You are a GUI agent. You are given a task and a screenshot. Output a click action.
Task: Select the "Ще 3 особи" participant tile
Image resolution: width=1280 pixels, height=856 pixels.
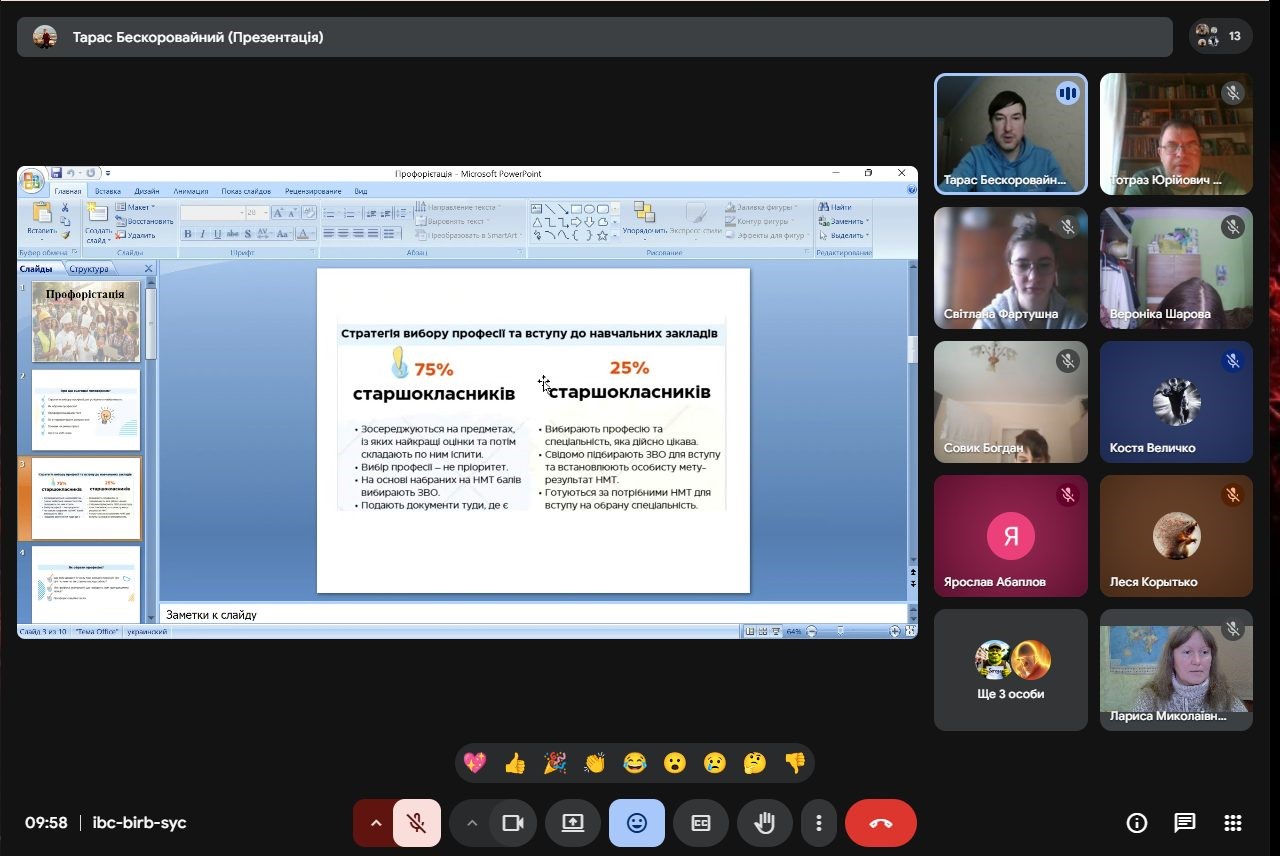tap(1010, 670)
